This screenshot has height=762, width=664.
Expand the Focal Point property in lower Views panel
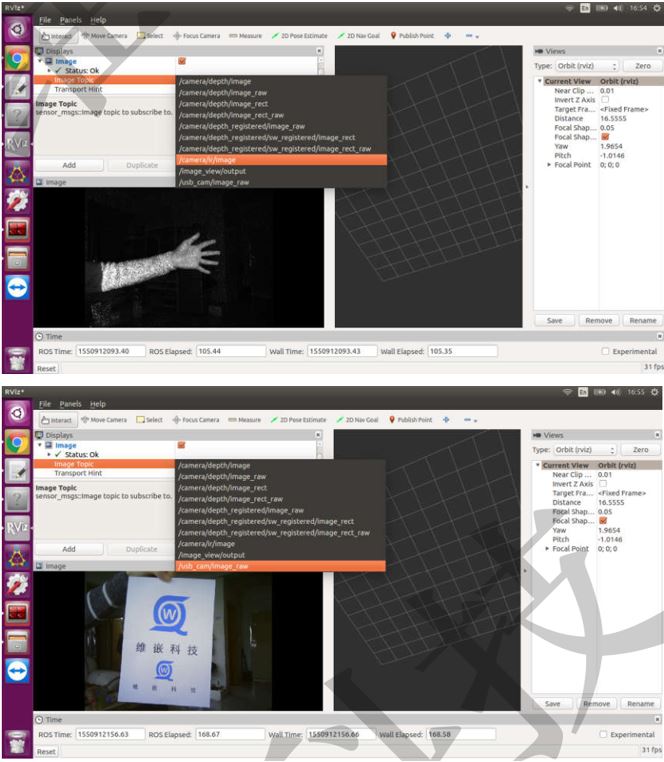(548, 548)
